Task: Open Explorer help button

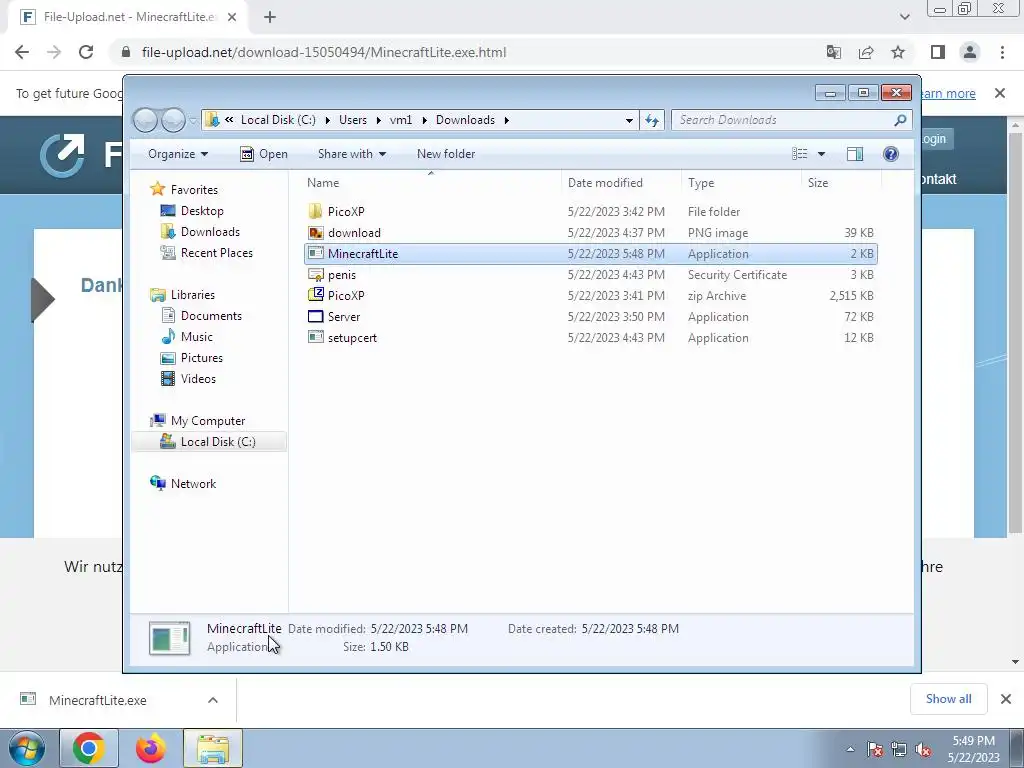Action: coord(891,154)
